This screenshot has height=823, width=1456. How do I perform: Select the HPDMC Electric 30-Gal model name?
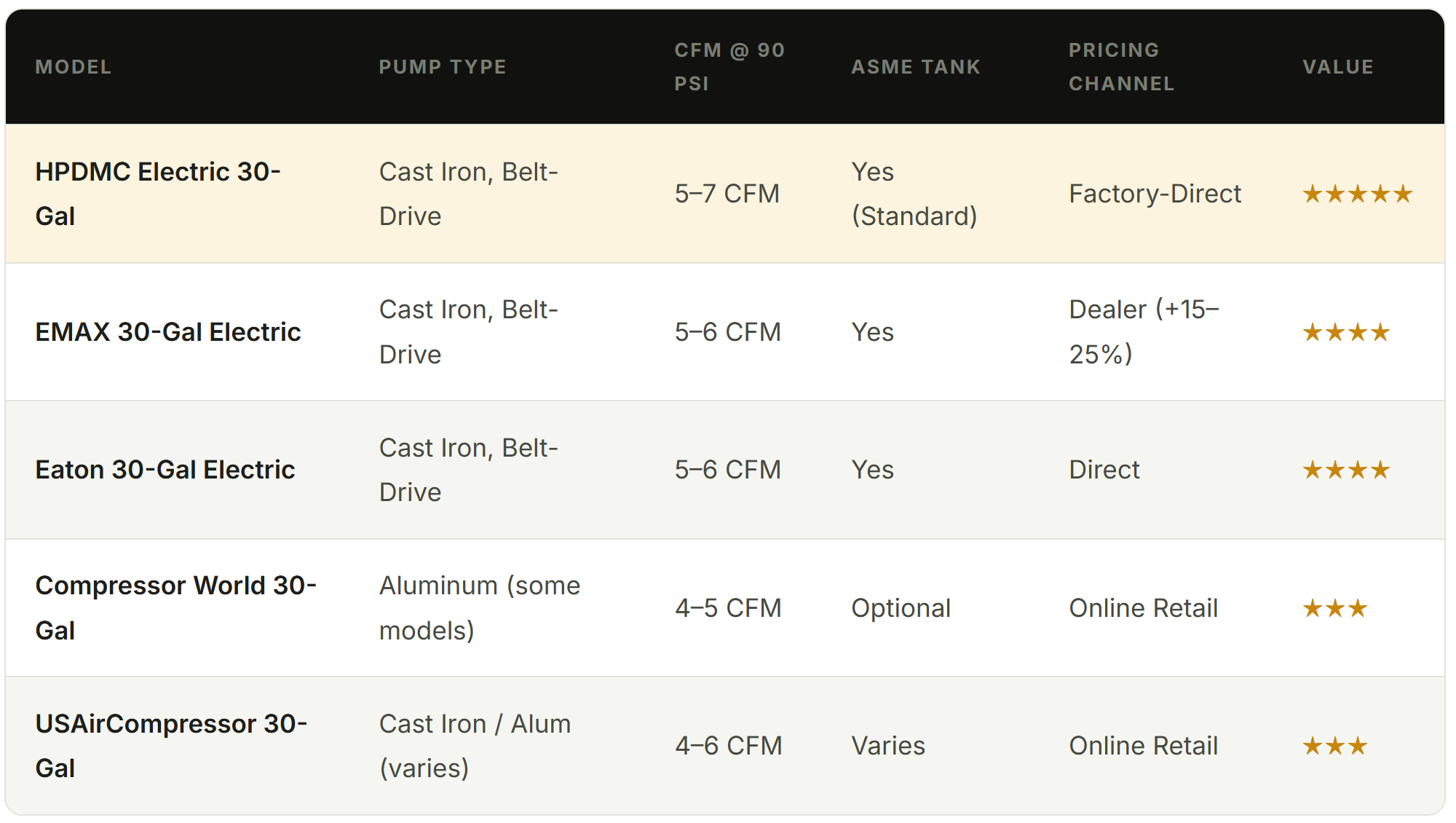[x=158, y=194]
